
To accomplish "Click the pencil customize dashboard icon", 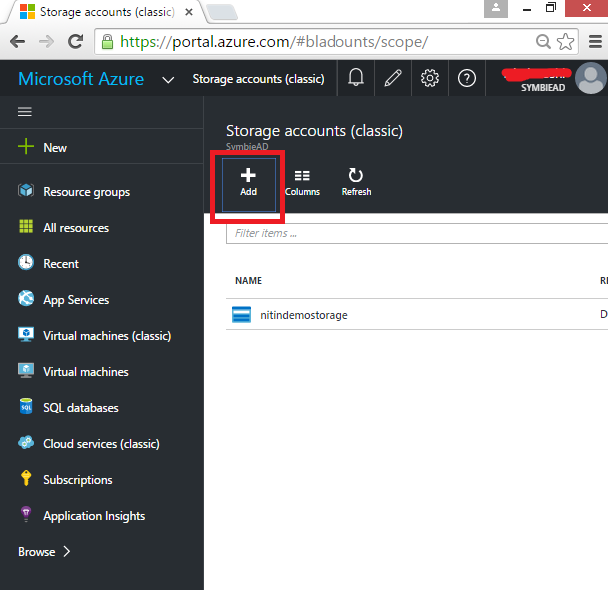I will coord(393,78).
